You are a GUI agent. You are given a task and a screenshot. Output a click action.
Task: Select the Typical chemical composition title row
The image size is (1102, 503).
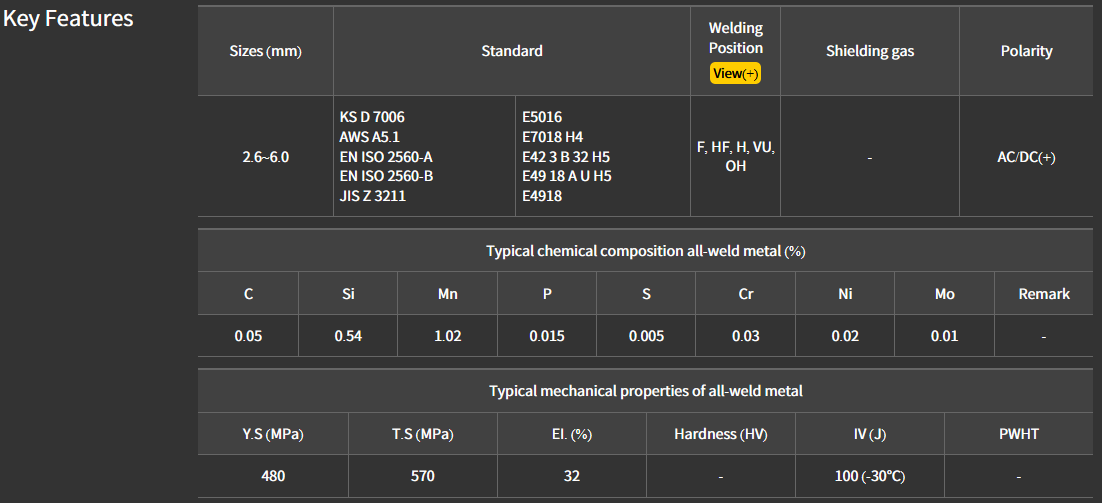645,251
